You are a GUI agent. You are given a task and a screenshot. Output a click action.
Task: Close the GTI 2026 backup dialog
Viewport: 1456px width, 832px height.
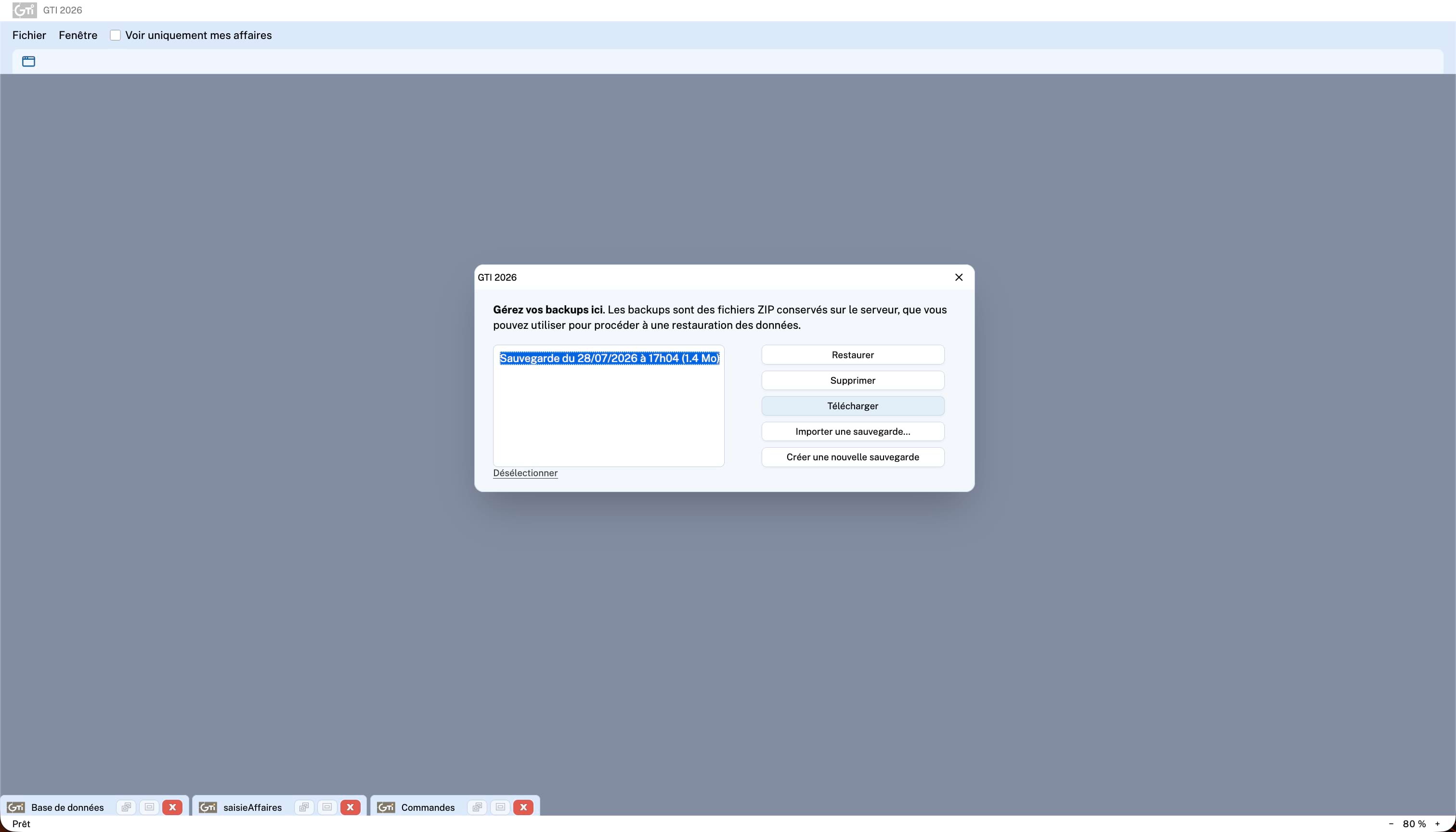click(959, 277)
